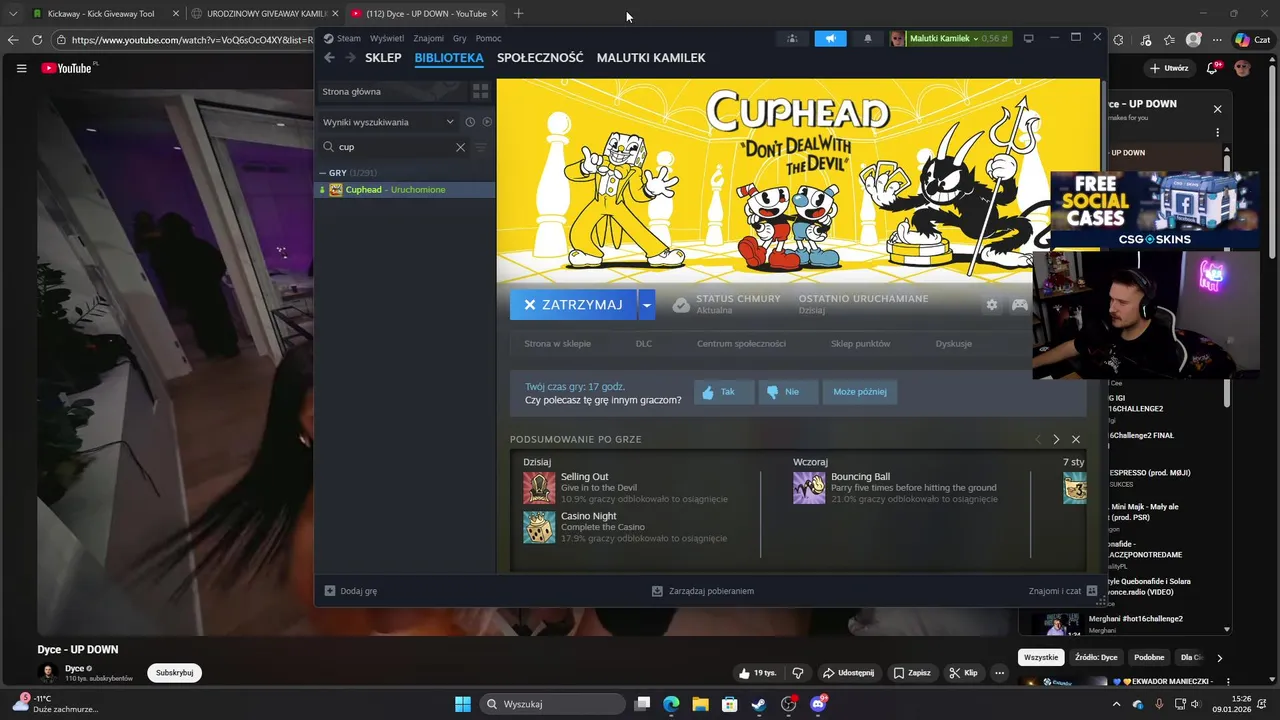Show ready-to-play games filter icon
Screen dimensions: 1280x720
(x=487, y=122)
